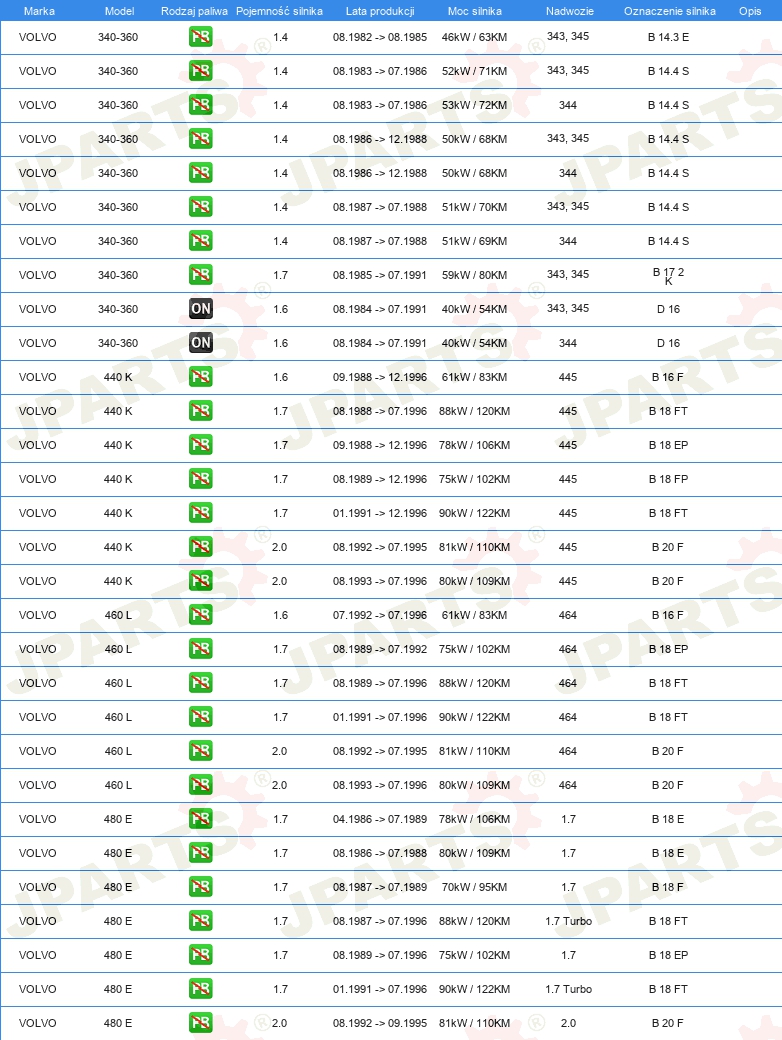Click the Model column header
Screen dimensions: 782x1040
(119, 11)
